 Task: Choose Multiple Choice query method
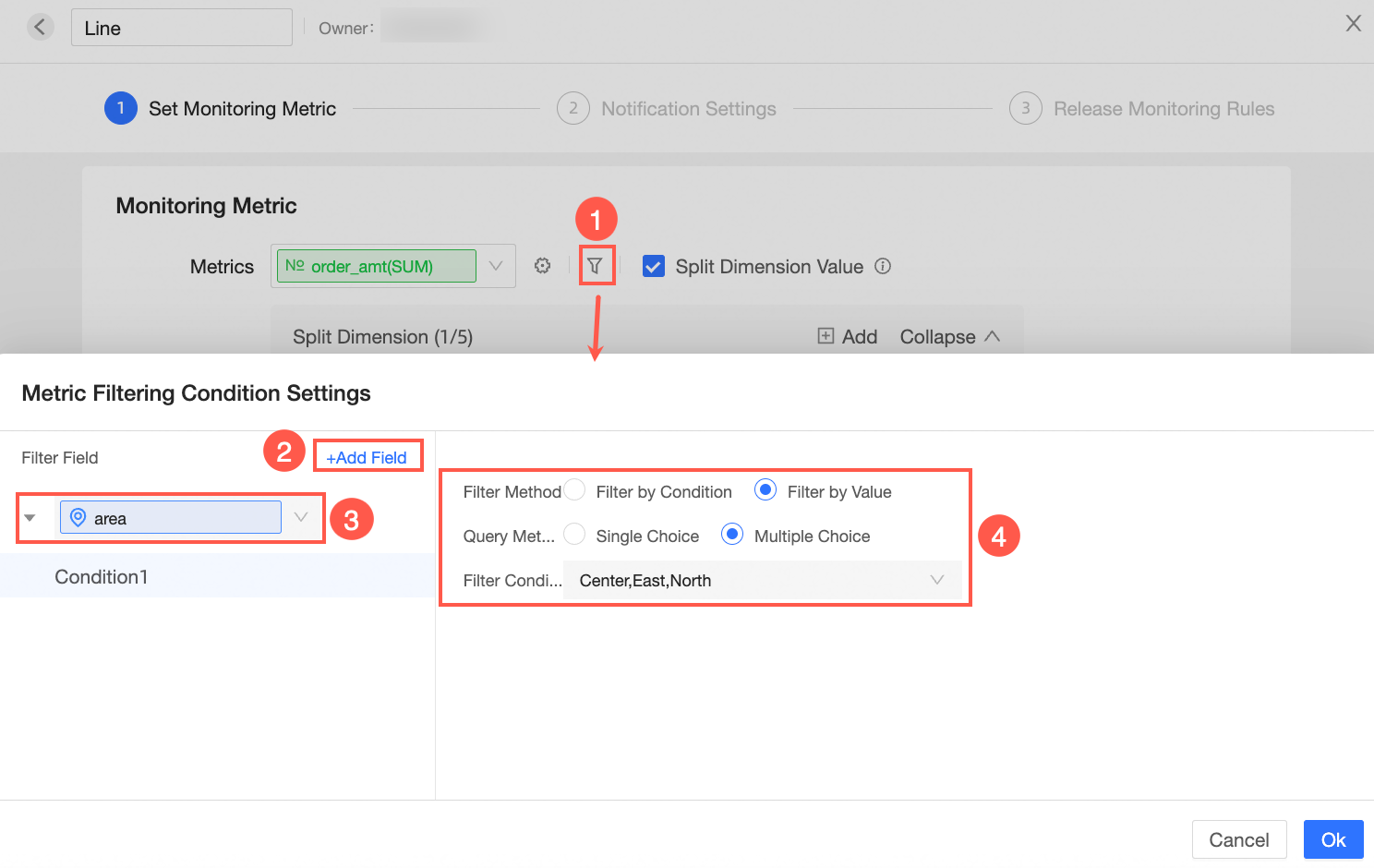point(732,535)
